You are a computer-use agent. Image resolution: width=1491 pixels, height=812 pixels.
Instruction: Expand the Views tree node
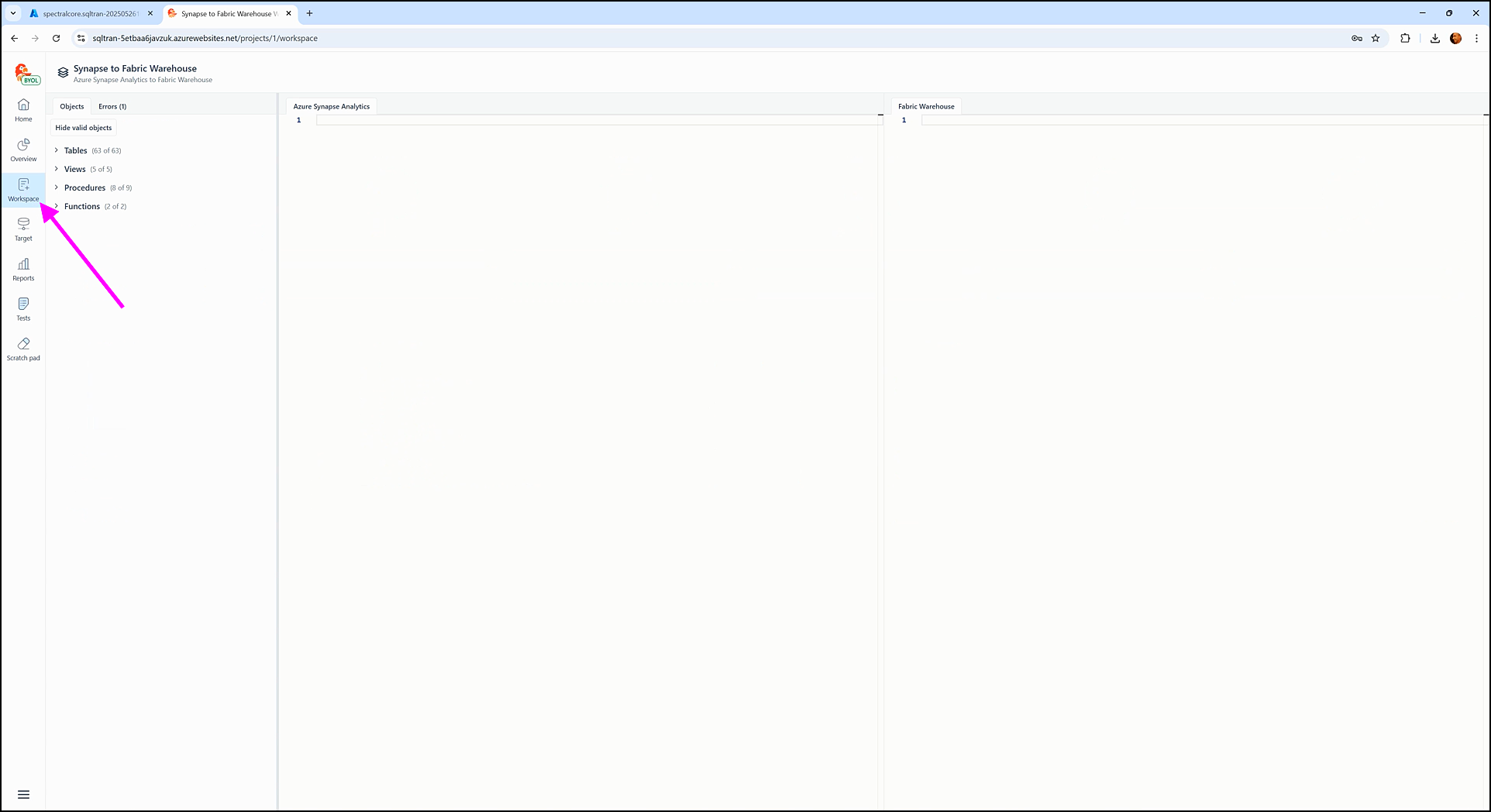57,169
